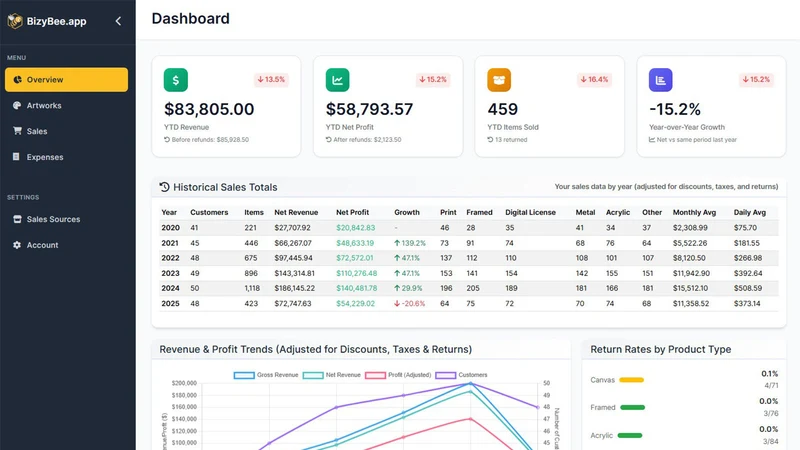
Task: Click the 2025 net profit value $54,229.02
Action: (x=355, y=304)
